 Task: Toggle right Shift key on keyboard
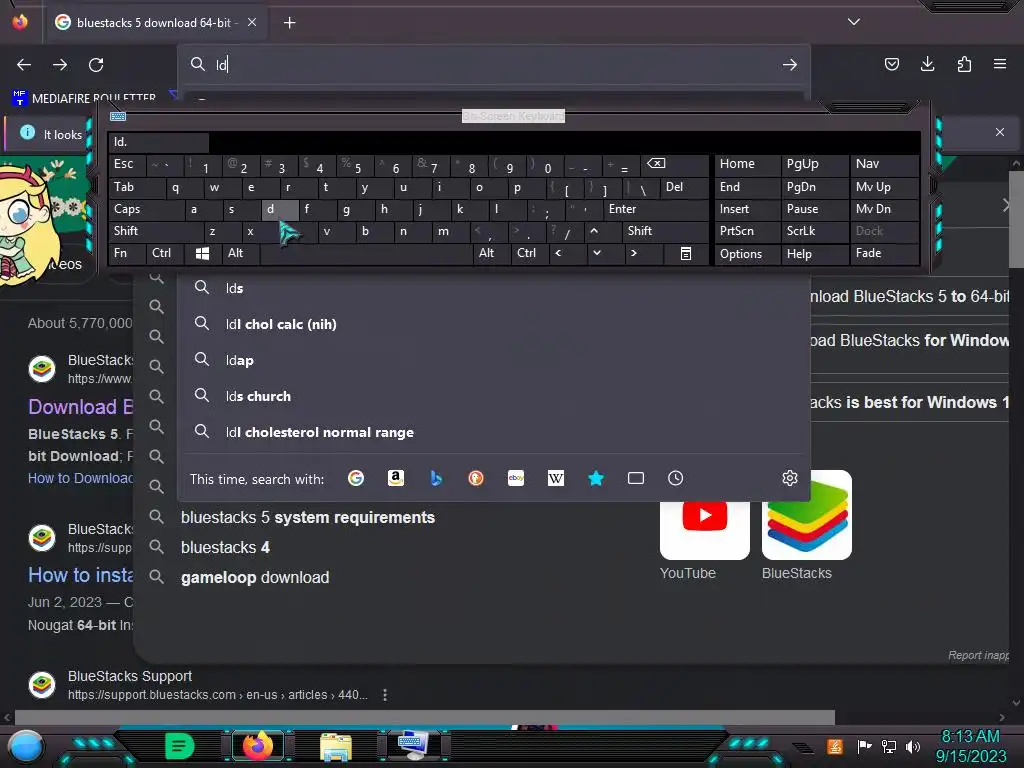click(x=665, y=231)
